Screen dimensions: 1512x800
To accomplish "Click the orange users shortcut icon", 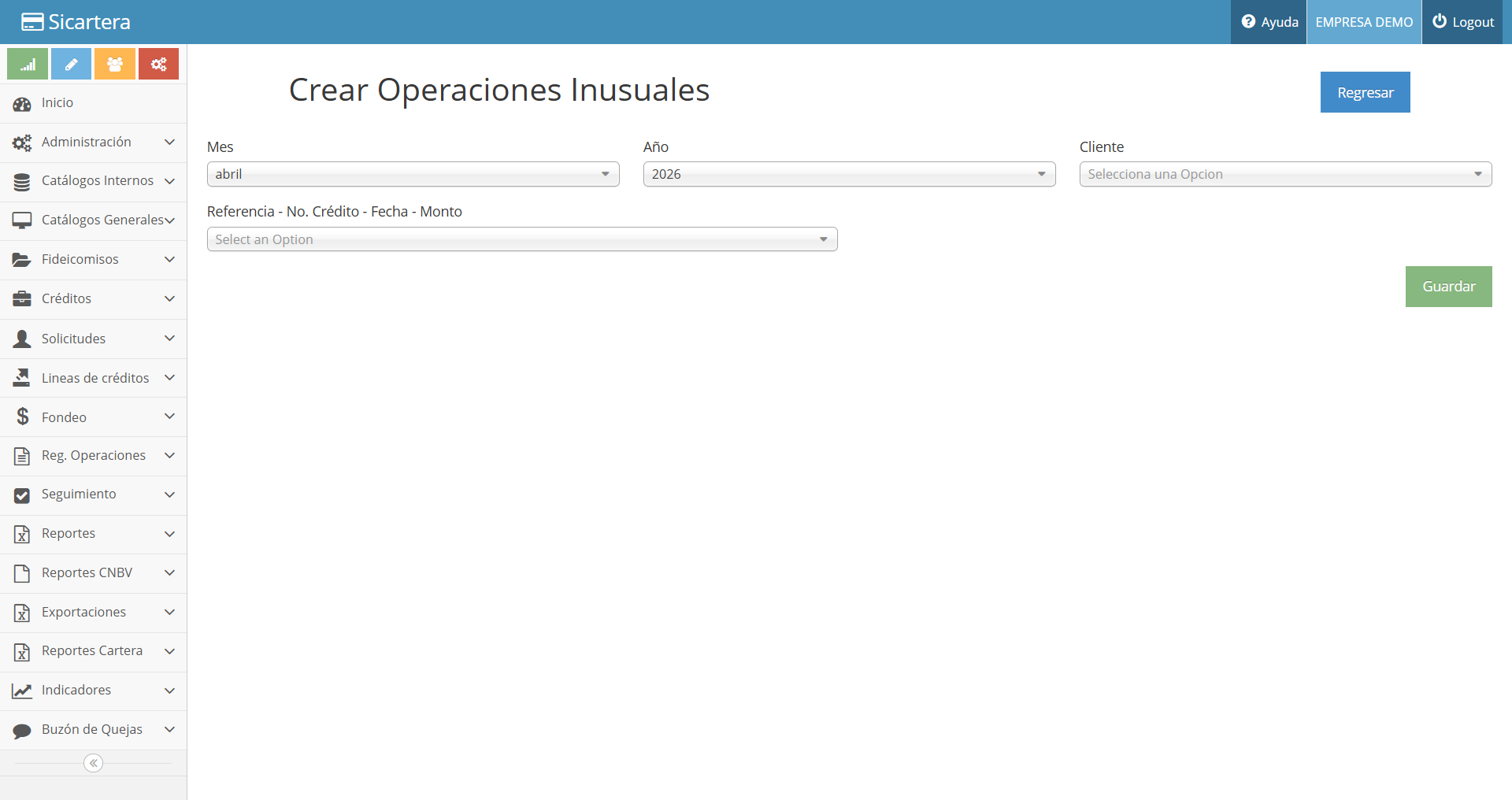I will pos(115,64).
